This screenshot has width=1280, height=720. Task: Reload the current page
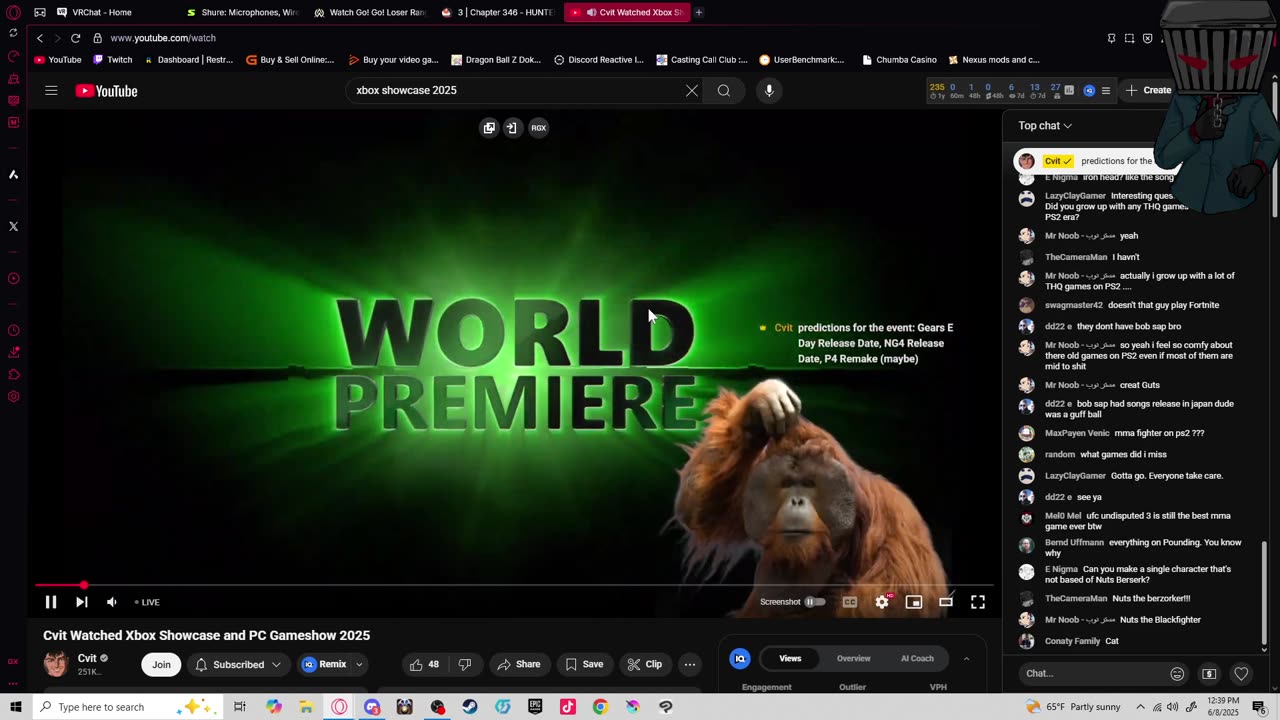75,38
